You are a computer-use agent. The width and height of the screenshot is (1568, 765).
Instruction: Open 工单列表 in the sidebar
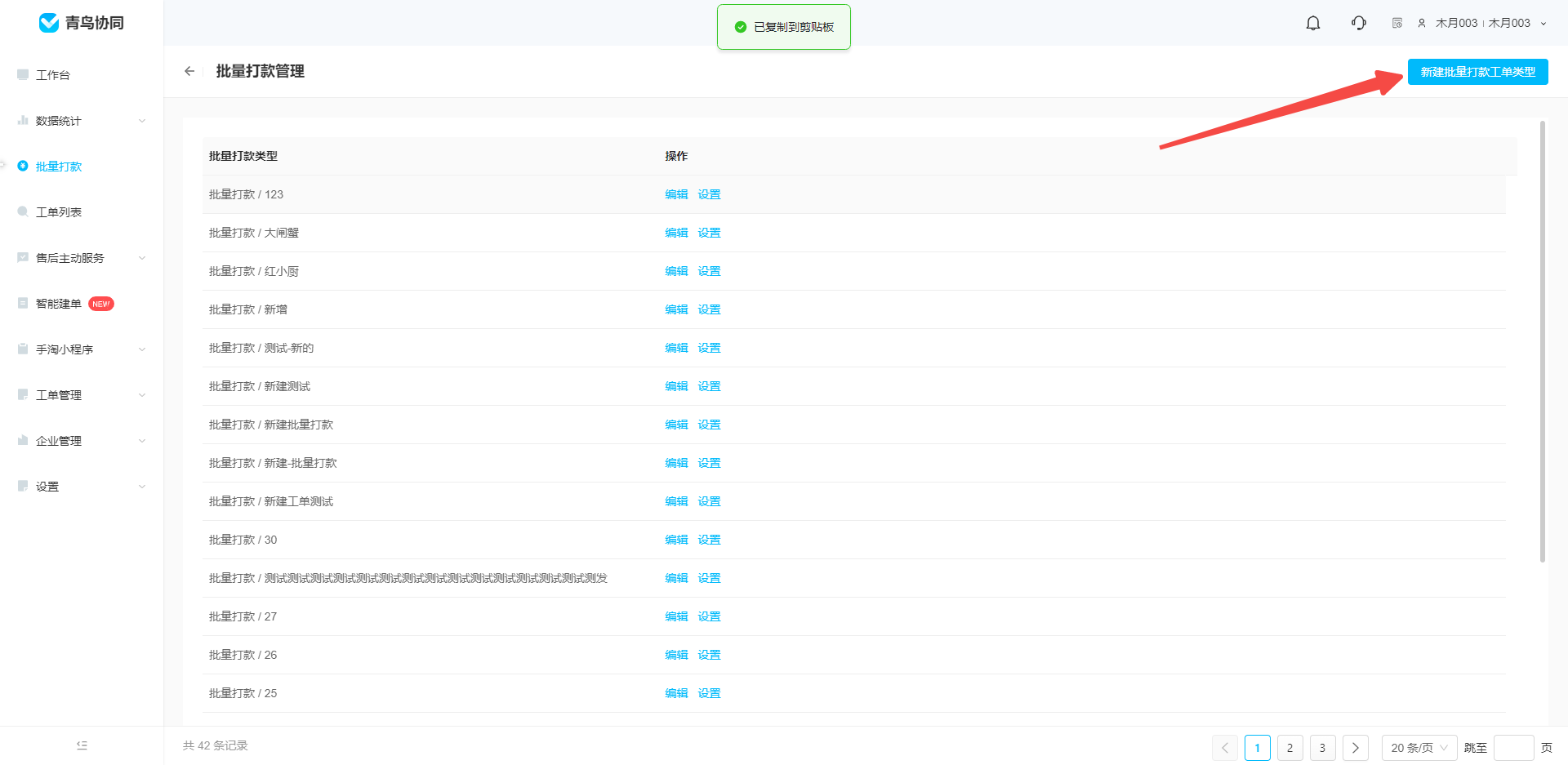59,212
